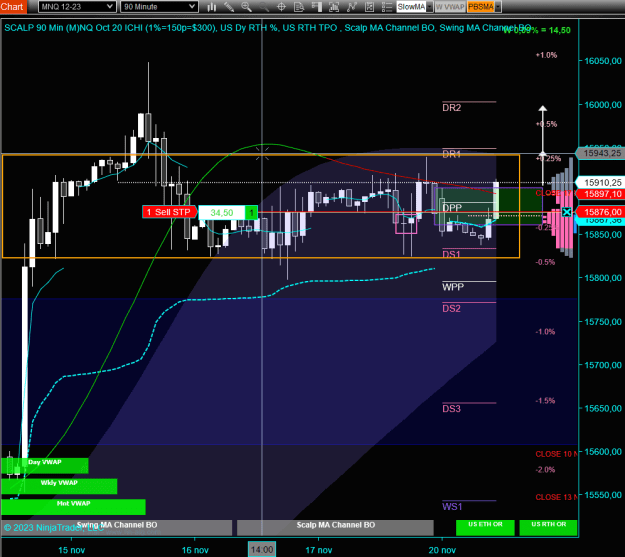
Task: Expand the SlowMA dropdown arrow
Action: pos(429,7)
